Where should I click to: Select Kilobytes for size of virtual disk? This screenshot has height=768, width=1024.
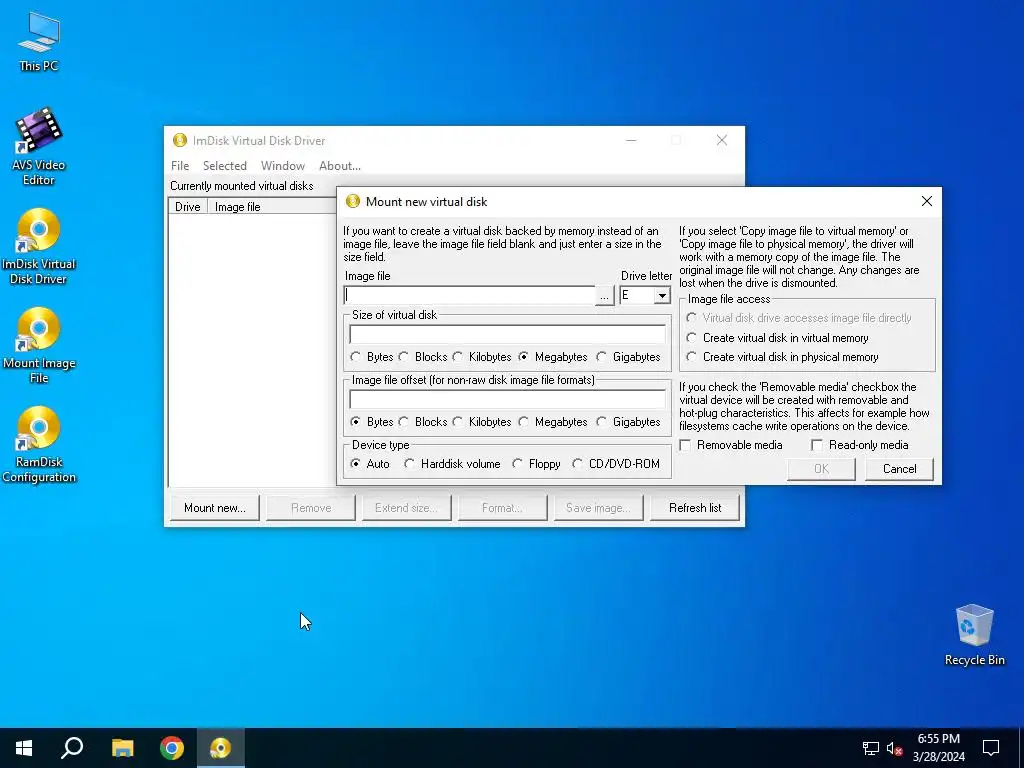pyautogui.click(x=458, y=357)
